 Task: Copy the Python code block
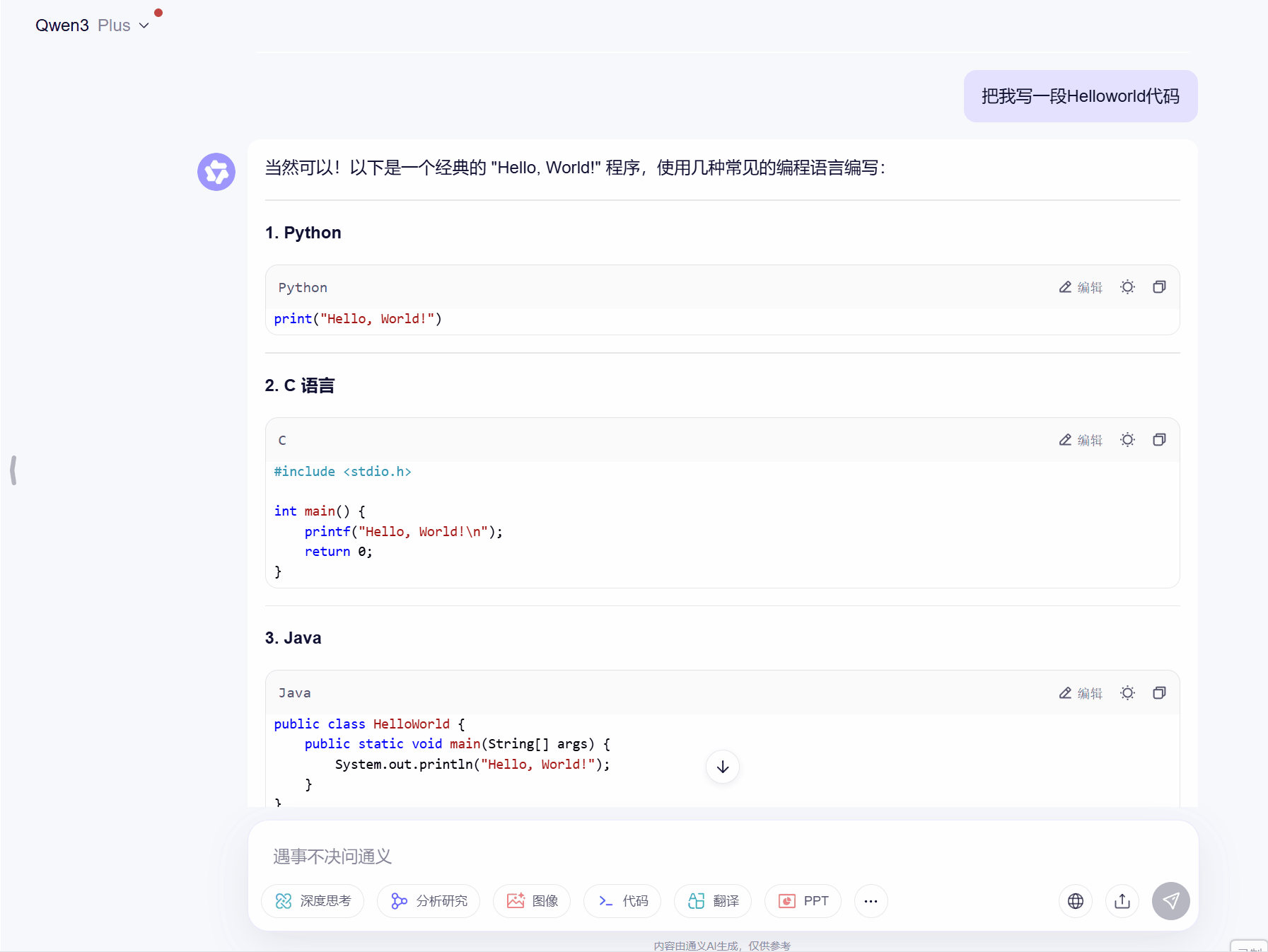[x=1159, y=287]
